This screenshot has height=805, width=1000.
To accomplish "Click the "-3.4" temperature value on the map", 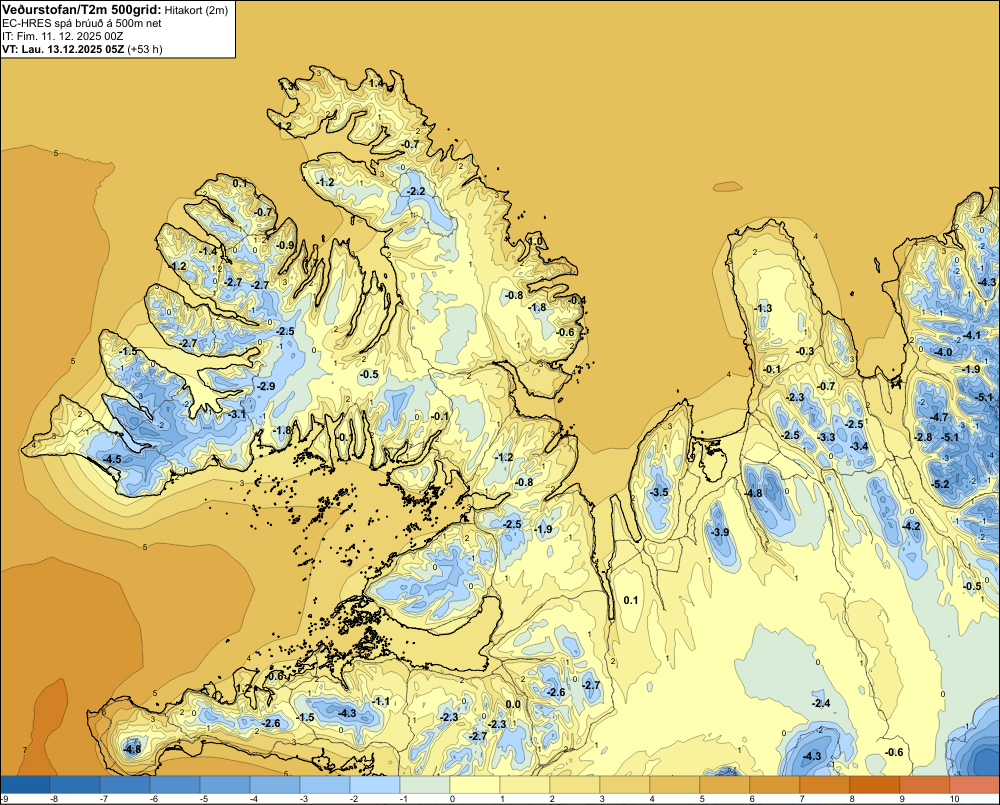I will pos(859,446).
